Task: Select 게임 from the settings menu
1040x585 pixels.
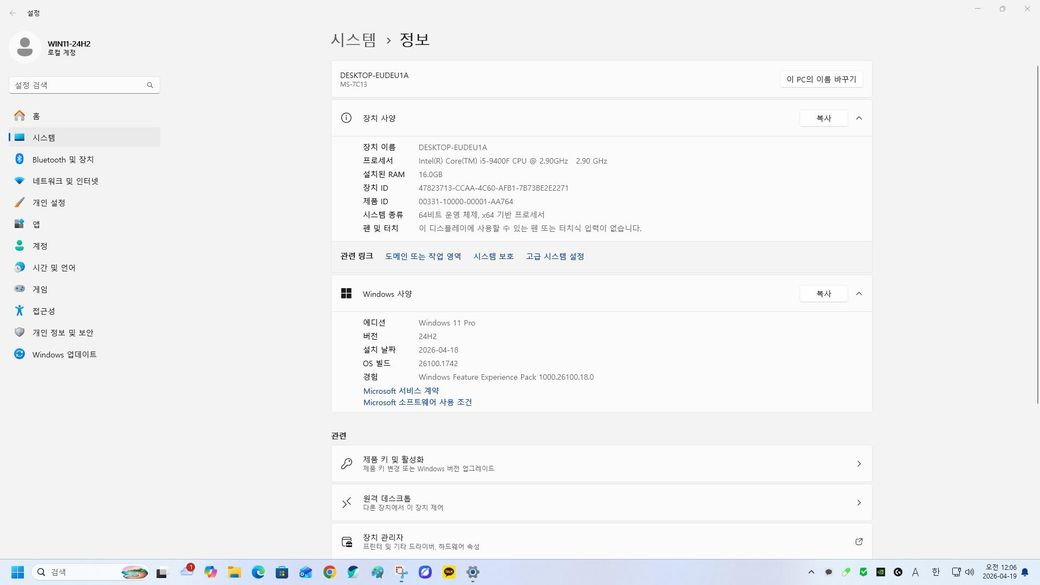Action: click(40, 290)
